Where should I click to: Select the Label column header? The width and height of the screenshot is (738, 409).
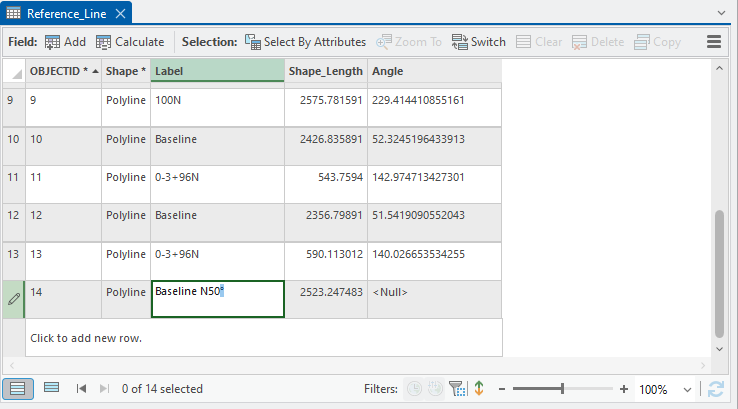click(217, 71)
